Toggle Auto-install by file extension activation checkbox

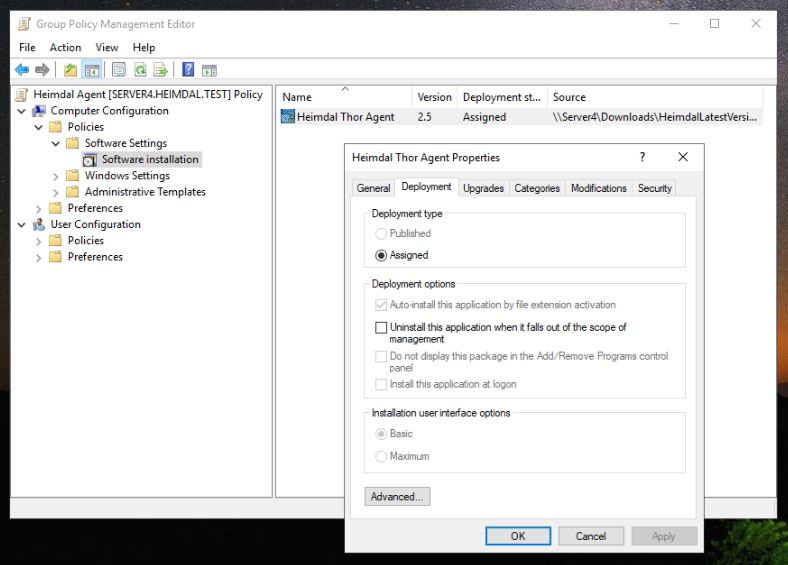381,305
